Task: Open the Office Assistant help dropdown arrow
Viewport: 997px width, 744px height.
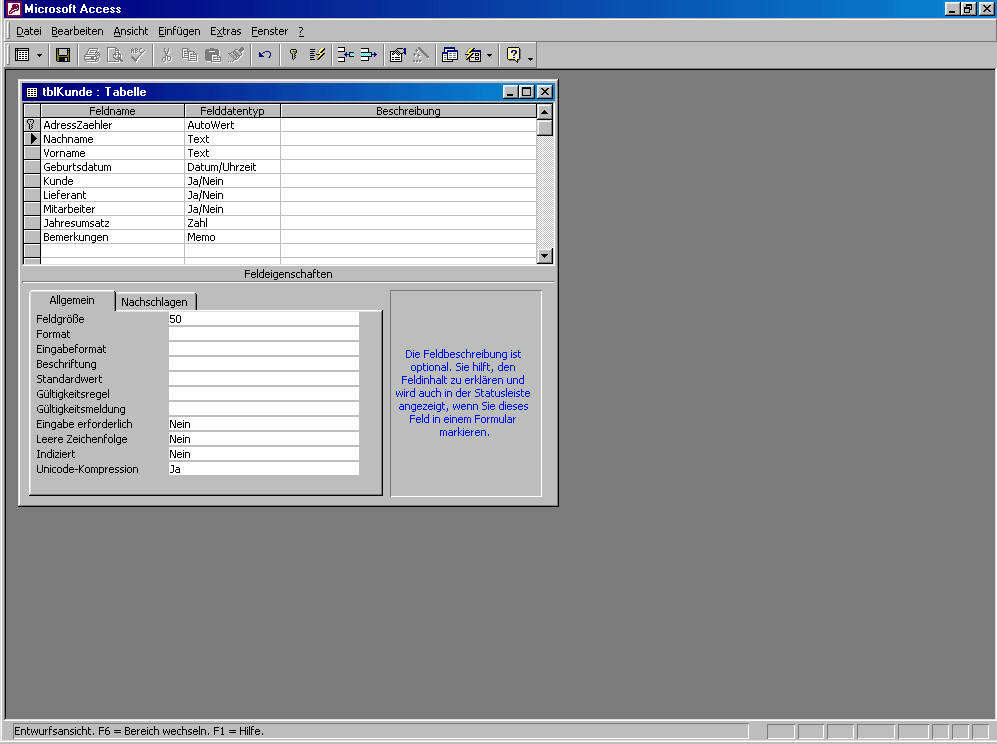Action: [x=530, y=56]
